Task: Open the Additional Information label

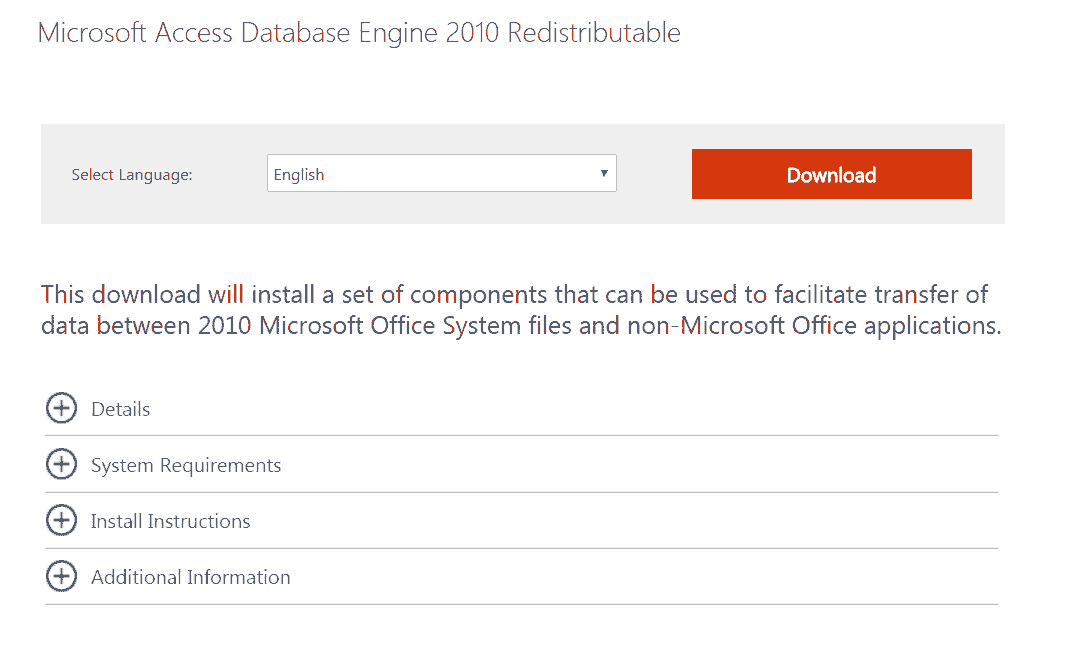Action: 190,577
